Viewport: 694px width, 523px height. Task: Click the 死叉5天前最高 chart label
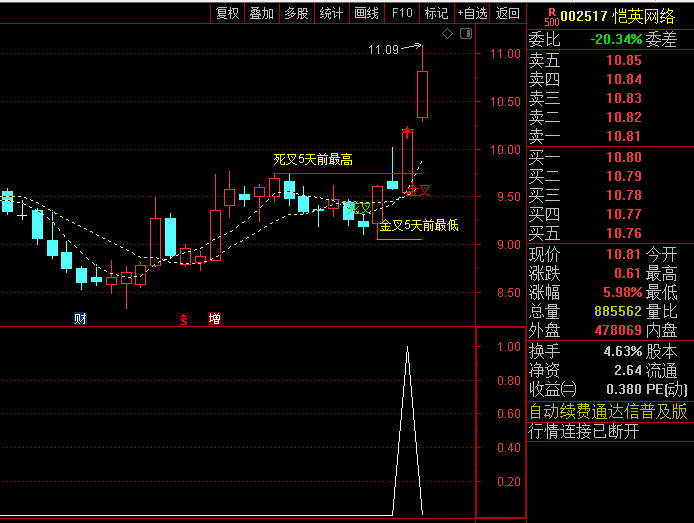313,160
